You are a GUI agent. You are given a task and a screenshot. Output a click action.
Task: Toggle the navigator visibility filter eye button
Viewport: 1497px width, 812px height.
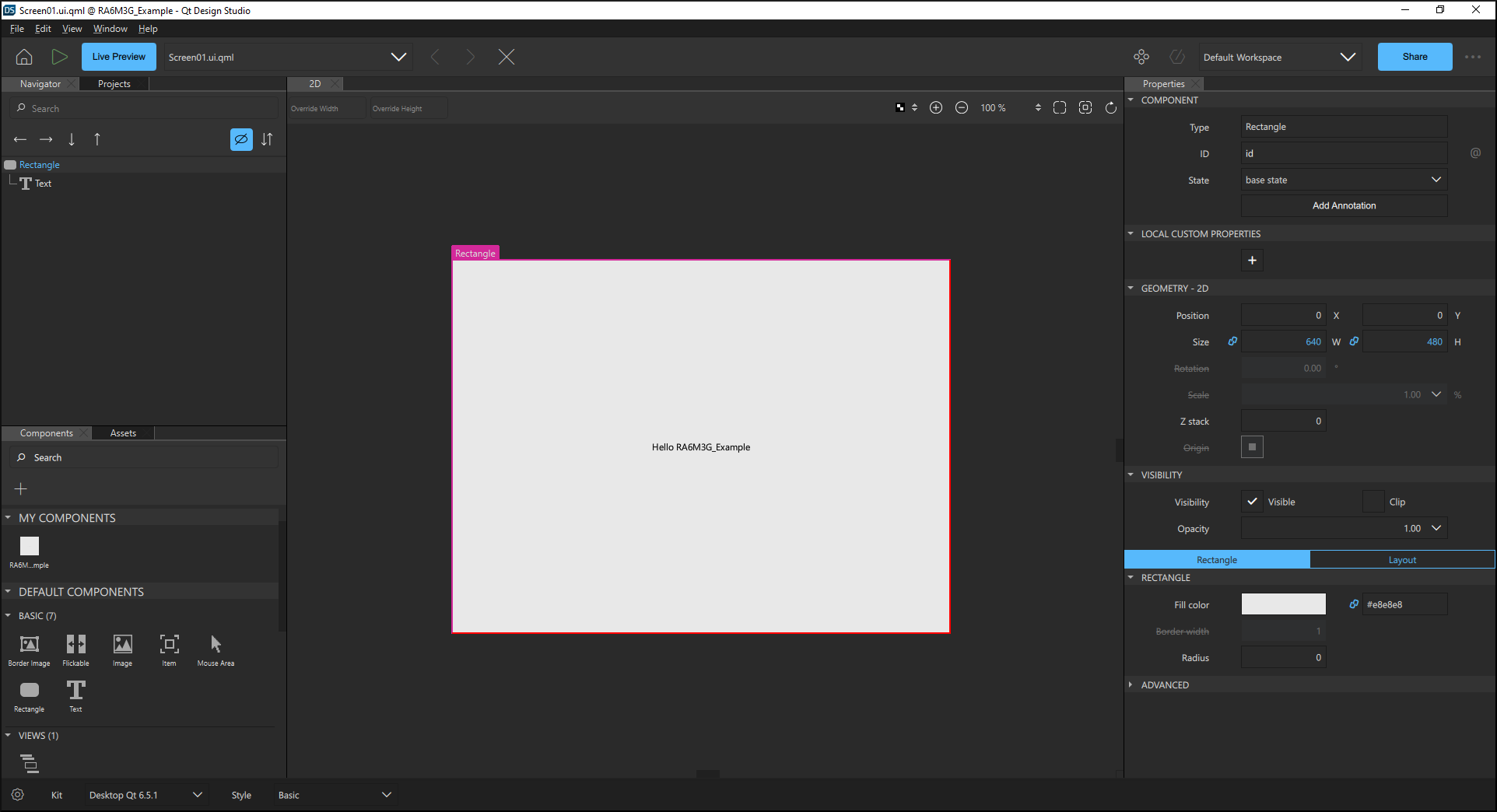(x=241, y=139)
